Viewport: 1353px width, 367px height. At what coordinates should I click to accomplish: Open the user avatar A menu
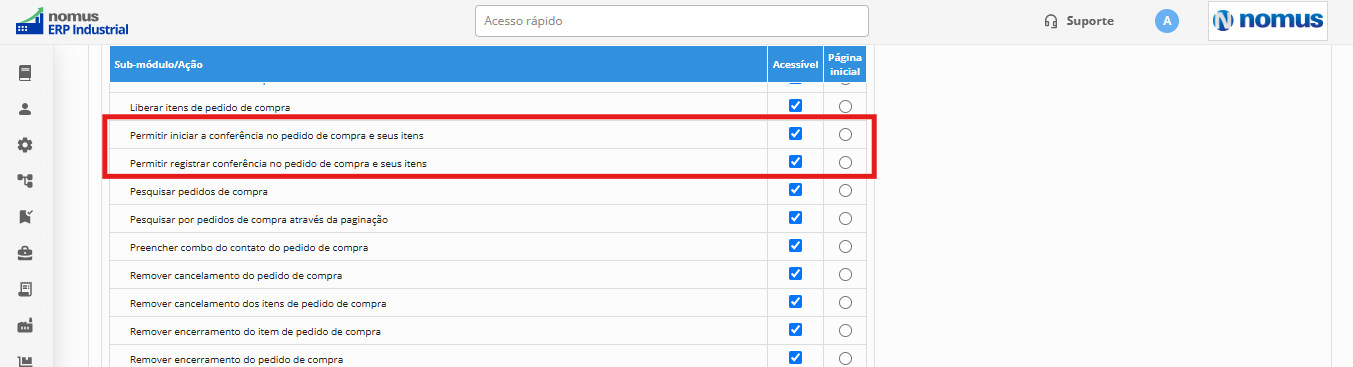click(1166, 21)
